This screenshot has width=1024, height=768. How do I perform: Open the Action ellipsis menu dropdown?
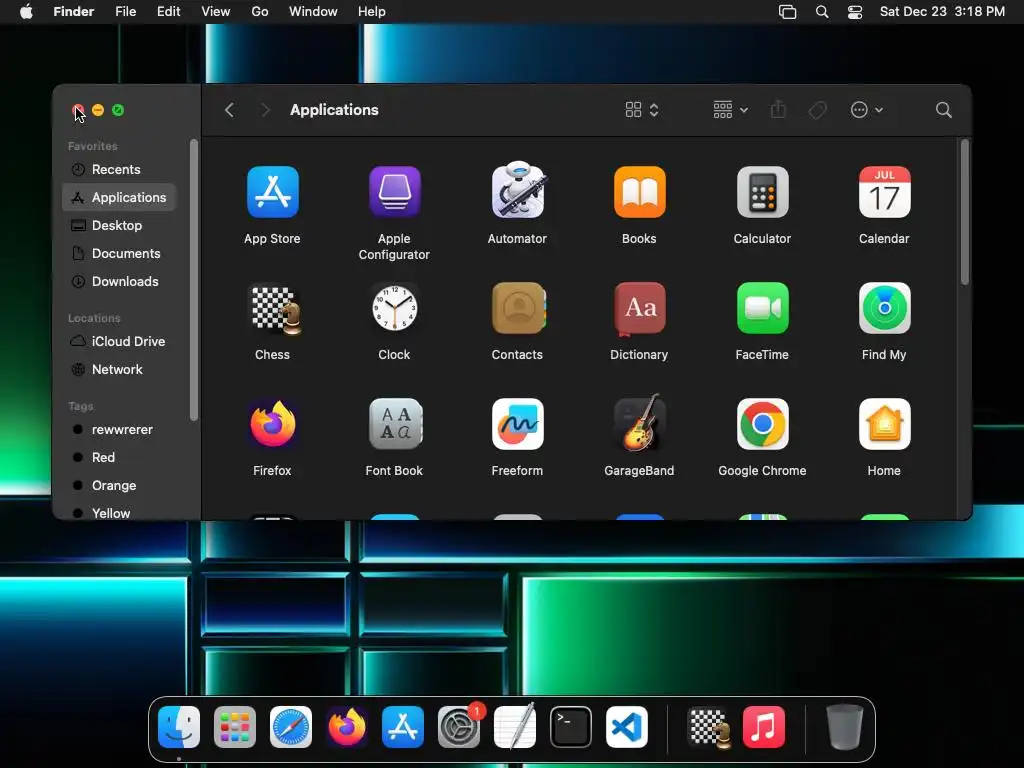coord(867,110)
